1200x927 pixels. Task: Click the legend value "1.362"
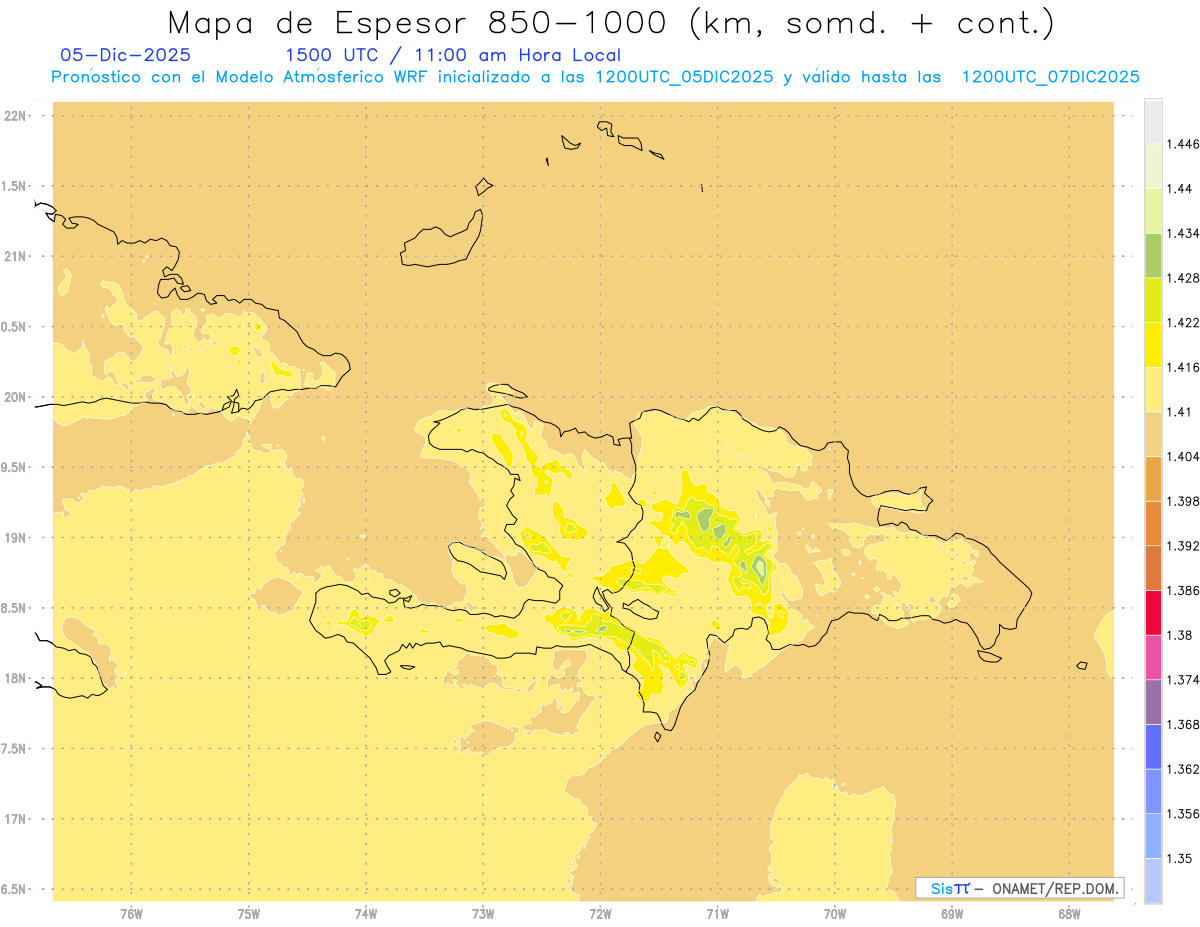pos(1183,769)
